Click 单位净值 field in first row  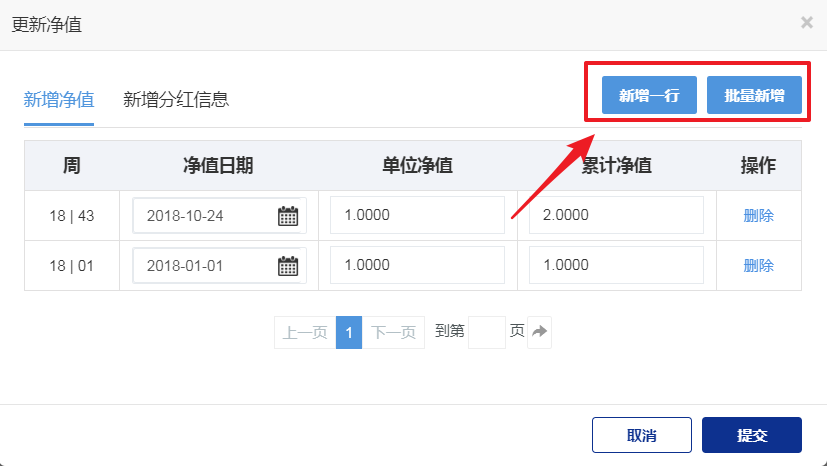[x=417, y=215]
